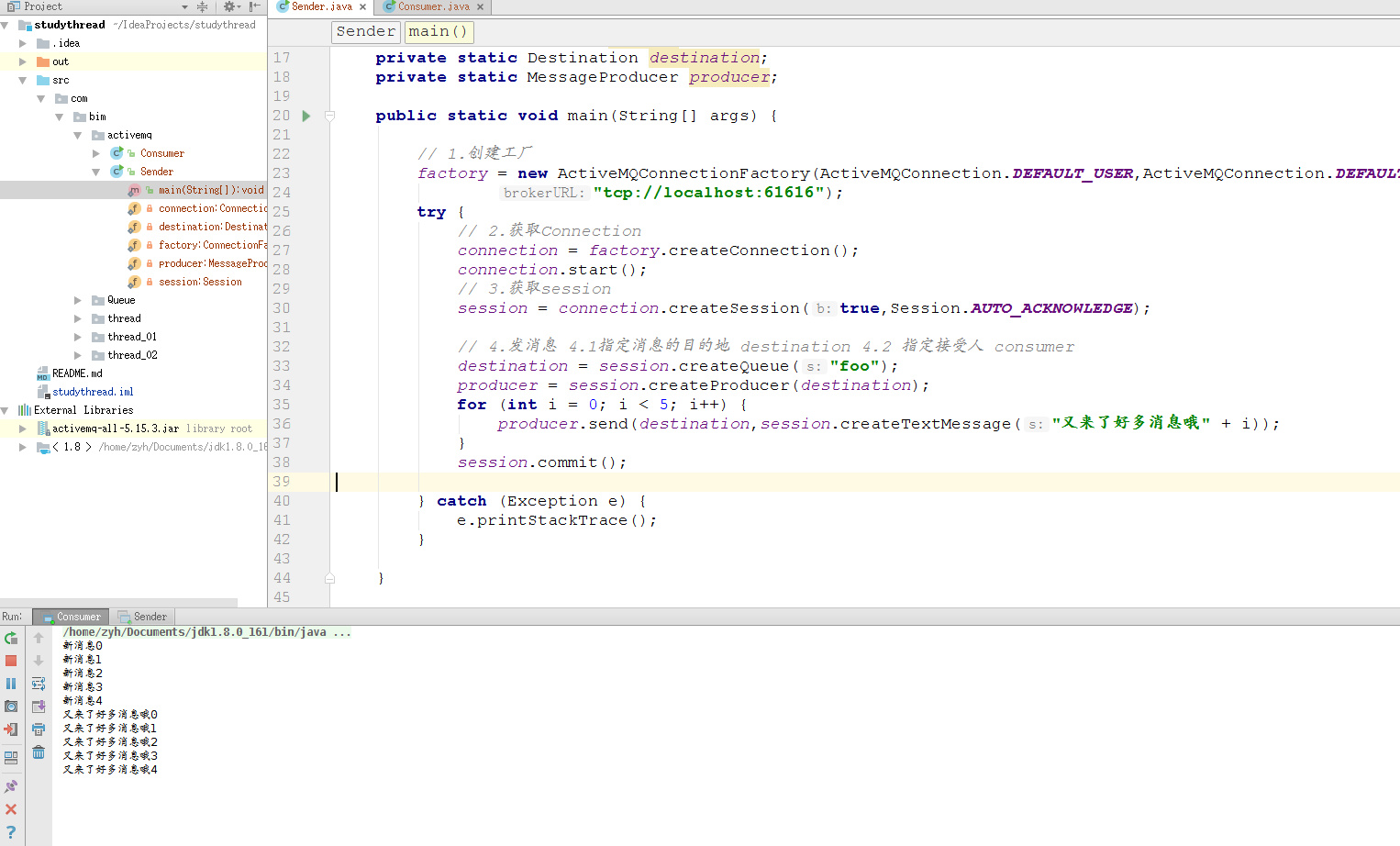Viewport: 1400px width, 846px height.
Task: Fold the end marker at line 44
Action: pyautogui.click(x=329, y=578)
